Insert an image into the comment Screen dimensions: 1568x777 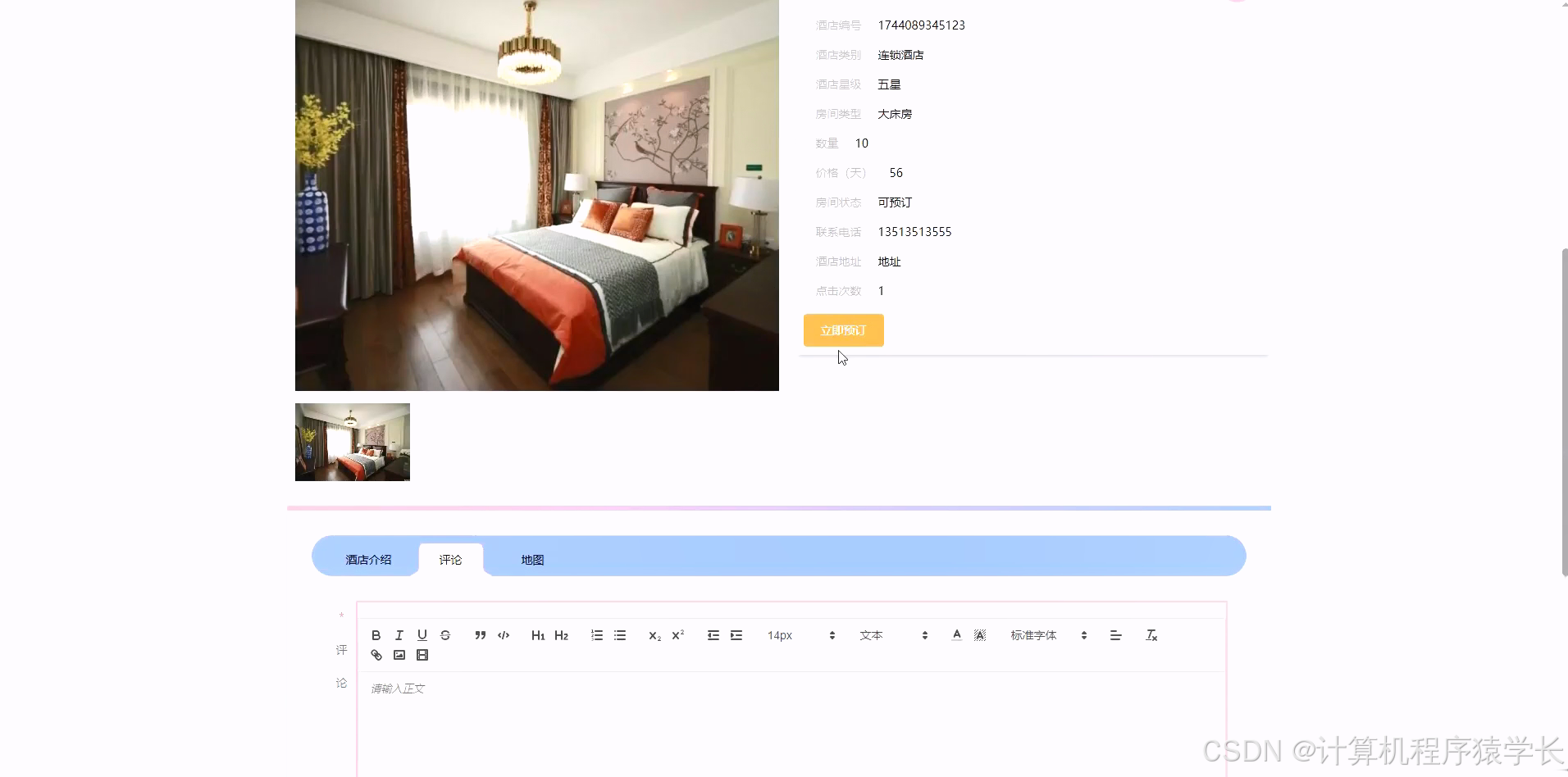[x=399, y=655]
